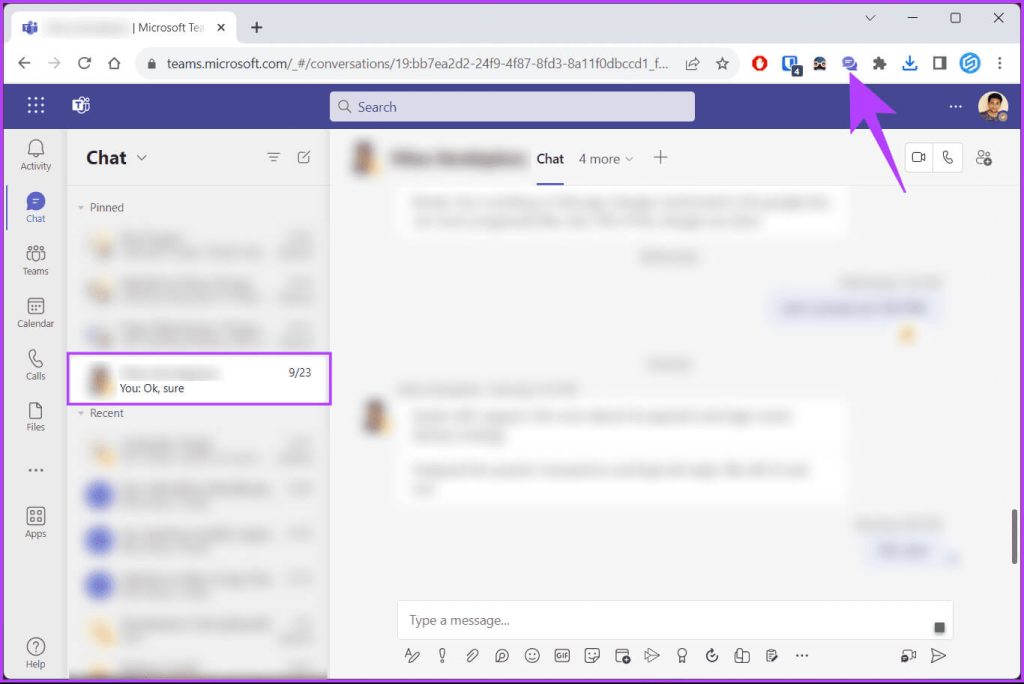The image size is (1024, 684).
Task: Attach a file with paperclip icon
Action: pos(472,655)
